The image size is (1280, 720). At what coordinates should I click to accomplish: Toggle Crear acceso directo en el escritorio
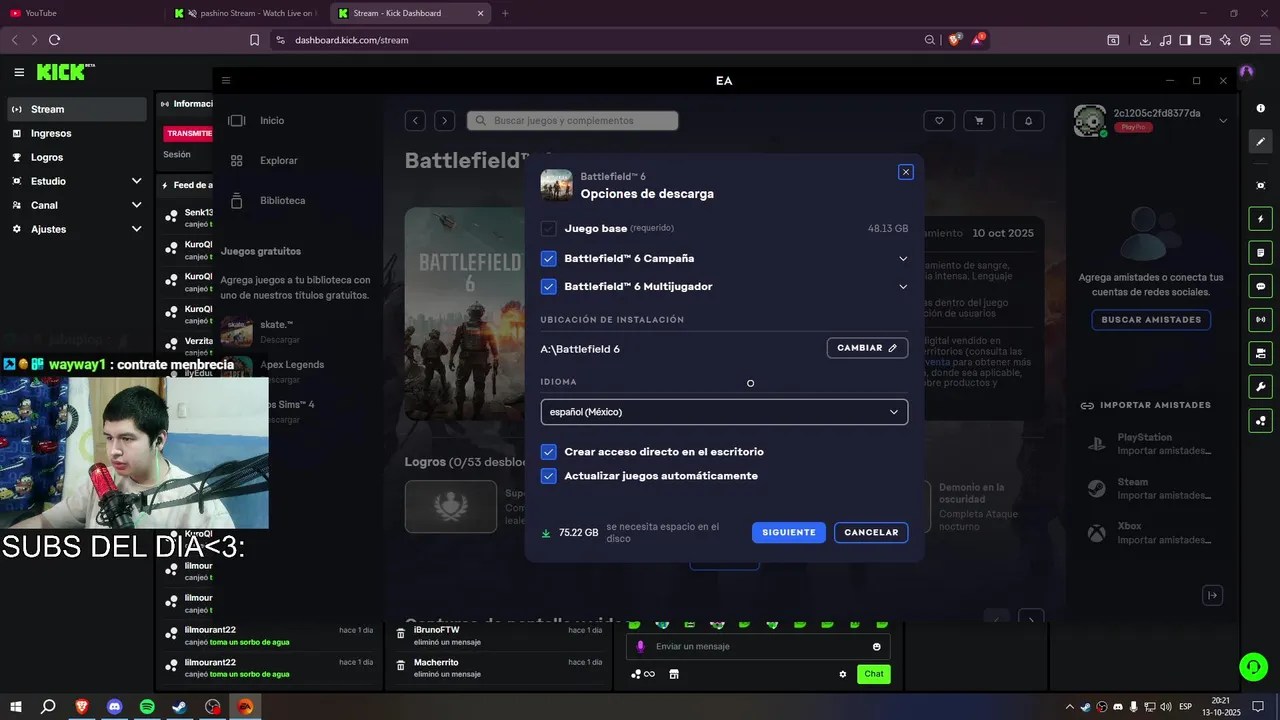pyautogui.click(x=548, y=452)
